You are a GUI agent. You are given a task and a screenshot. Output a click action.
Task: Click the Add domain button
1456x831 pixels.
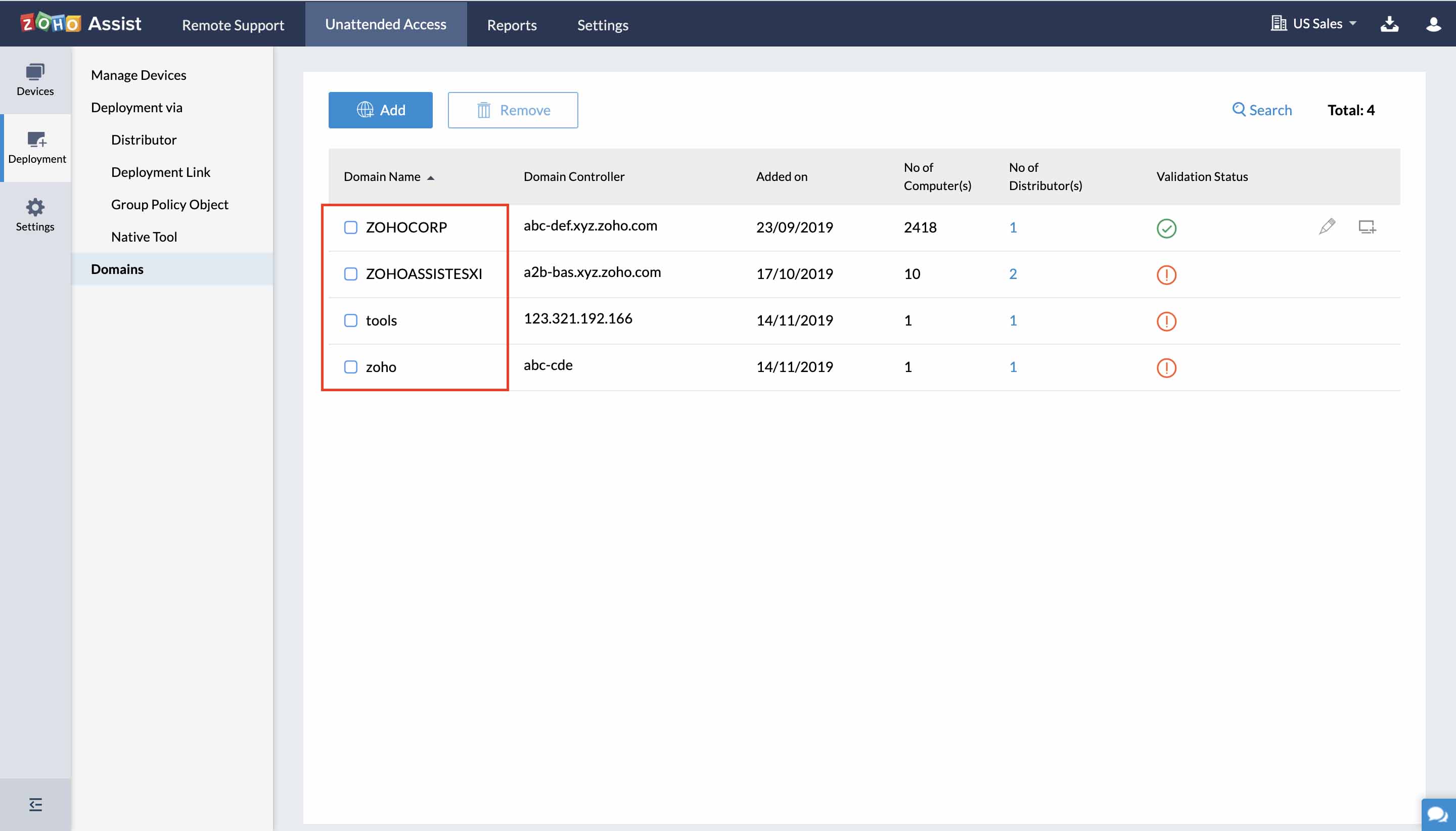380,110
